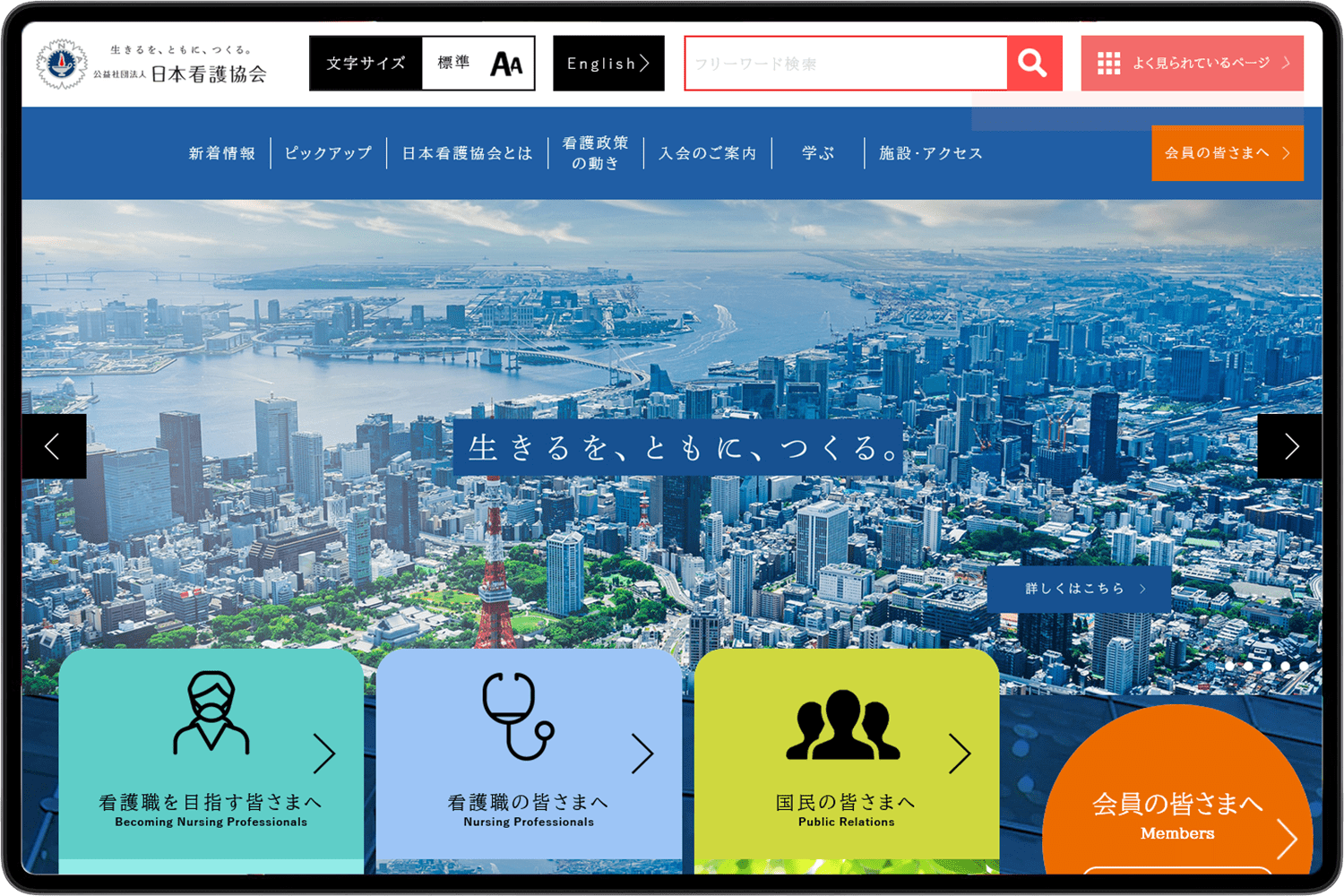
Task: Open the ピックアップ menu item
Action: click(328, 153)
